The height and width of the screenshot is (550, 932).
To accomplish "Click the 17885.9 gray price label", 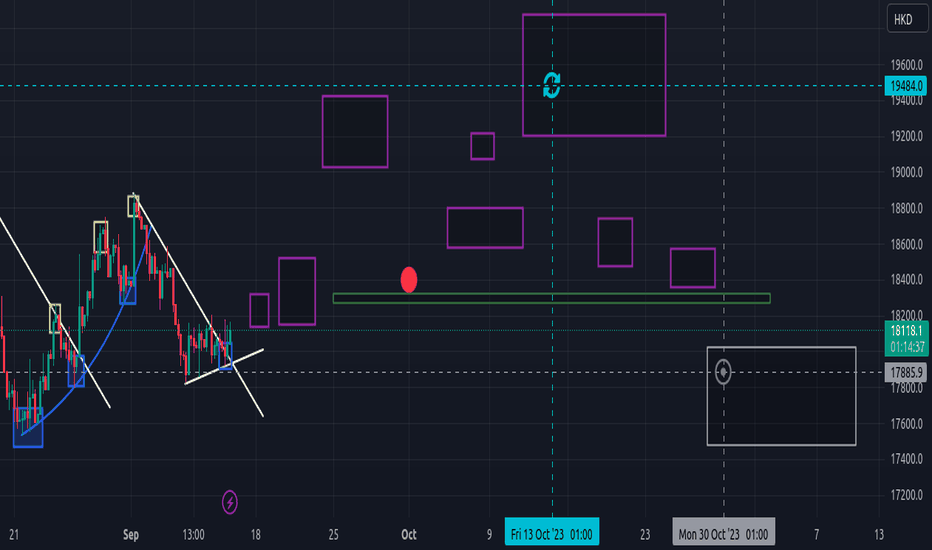I will [906, 373].
